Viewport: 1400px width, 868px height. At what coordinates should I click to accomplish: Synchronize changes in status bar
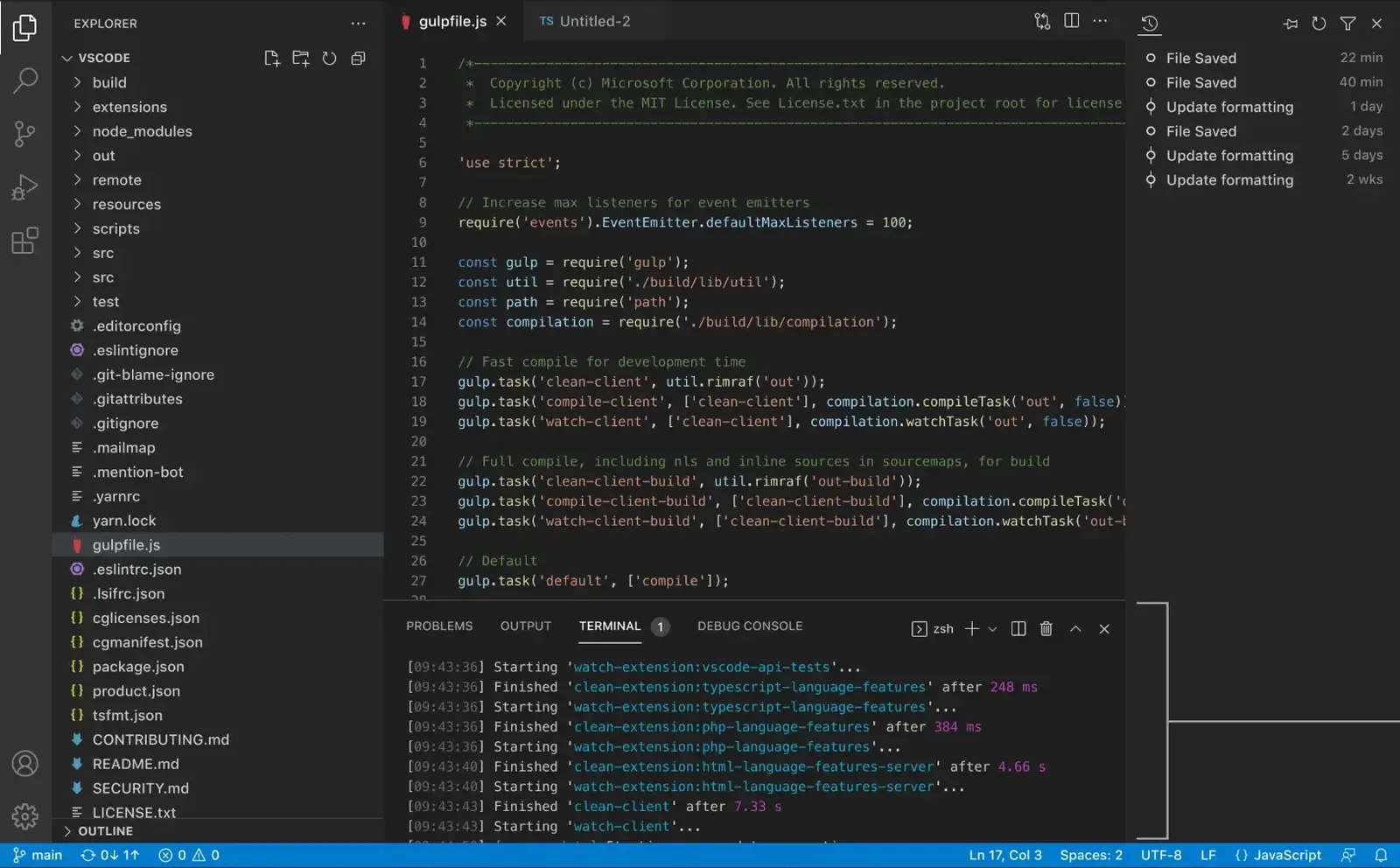(110, 856)
